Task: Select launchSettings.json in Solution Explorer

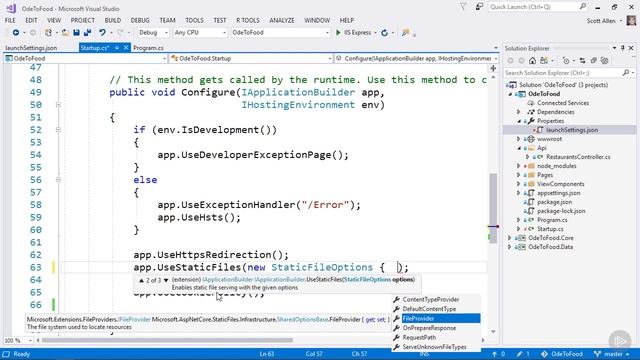Action: coord(572,130)
